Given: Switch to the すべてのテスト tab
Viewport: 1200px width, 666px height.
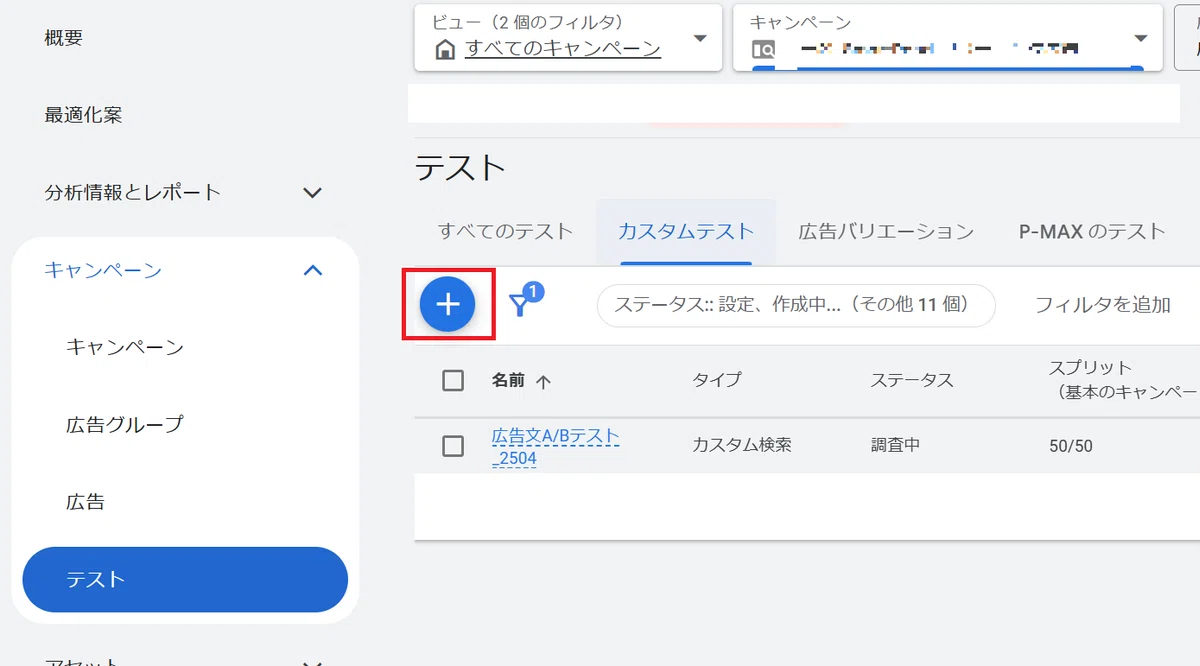Looking at the screenshot, I should (x=506, y=231).
